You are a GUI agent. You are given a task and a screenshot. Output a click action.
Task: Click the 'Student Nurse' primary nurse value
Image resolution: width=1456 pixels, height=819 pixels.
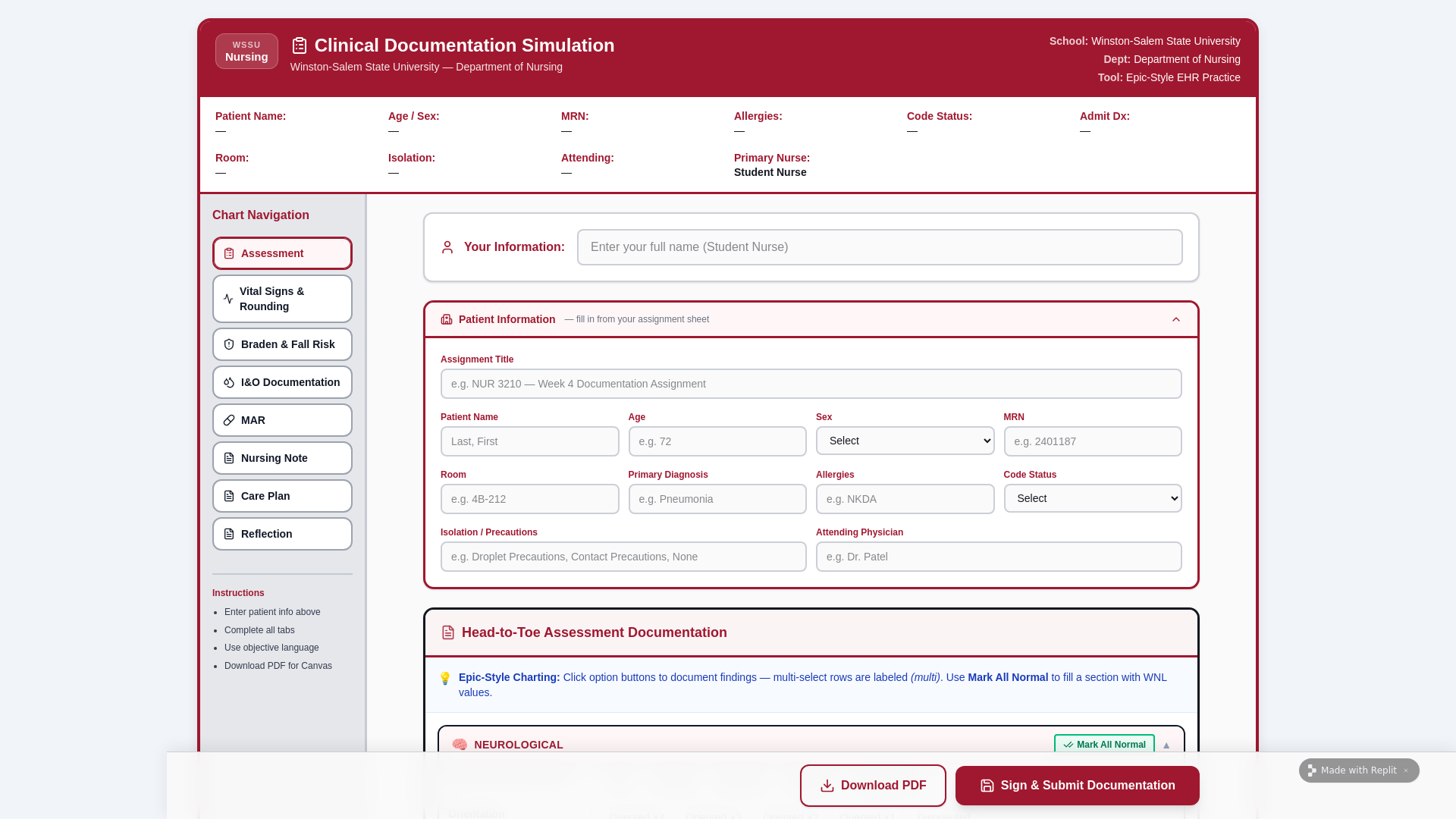(770, 172)
